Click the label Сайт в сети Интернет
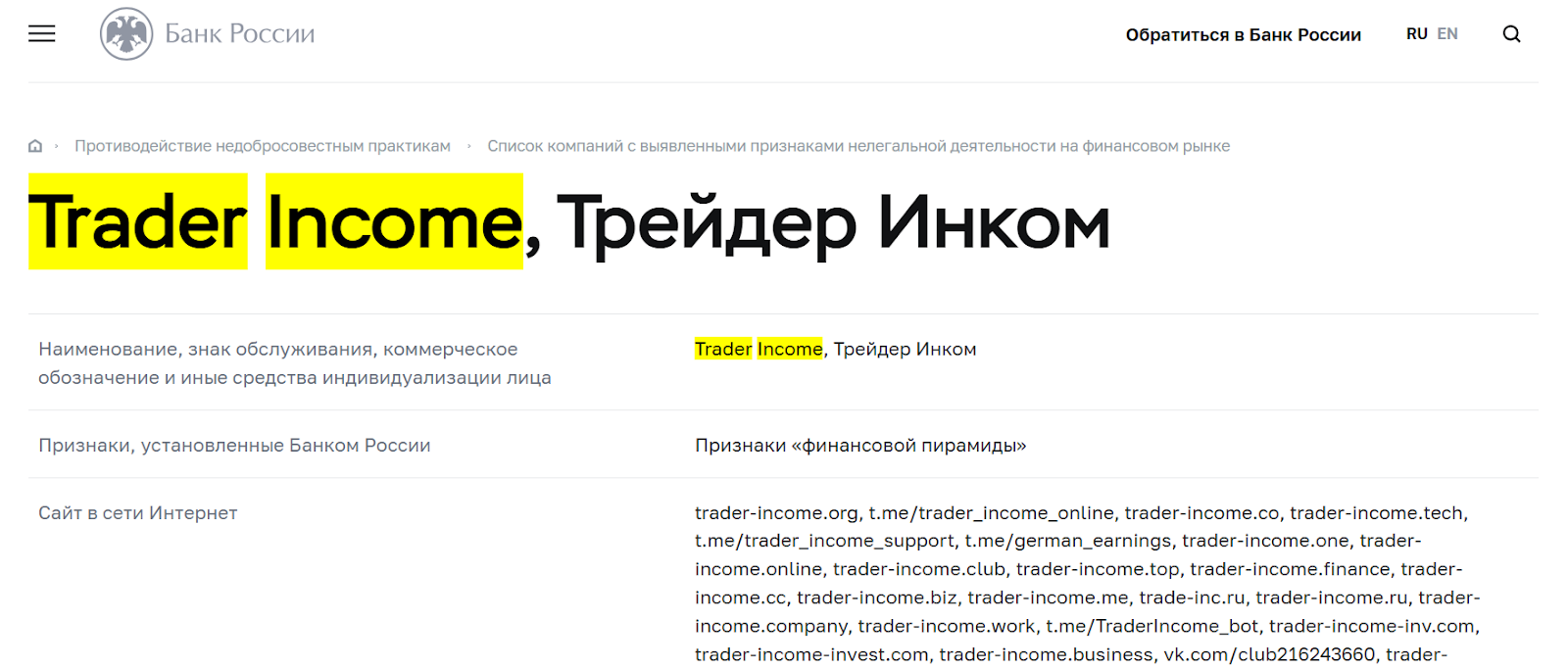Screen dimensions: 1568x668 (137, 513)
